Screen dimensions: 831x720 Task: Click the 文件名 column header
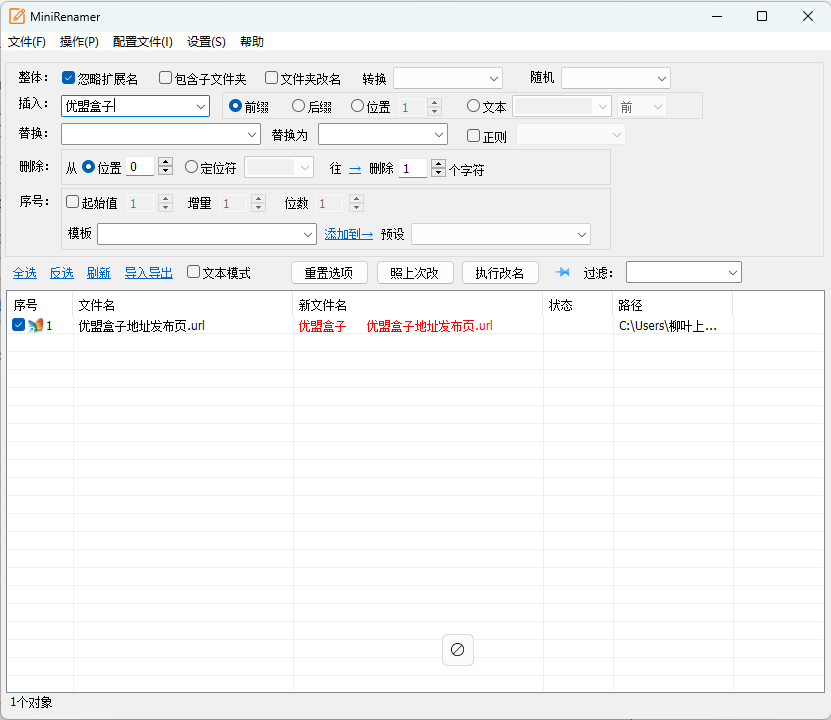point(183,305)
